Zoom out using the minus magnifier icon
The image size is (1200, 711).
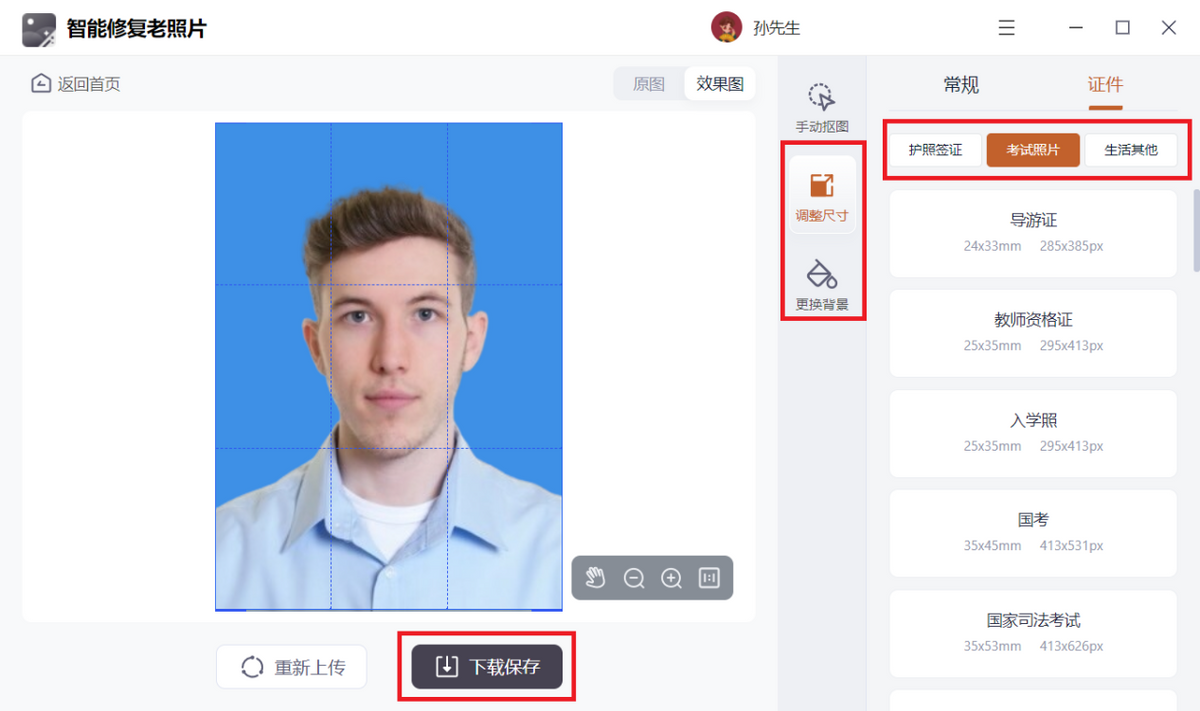click(634, 578)
